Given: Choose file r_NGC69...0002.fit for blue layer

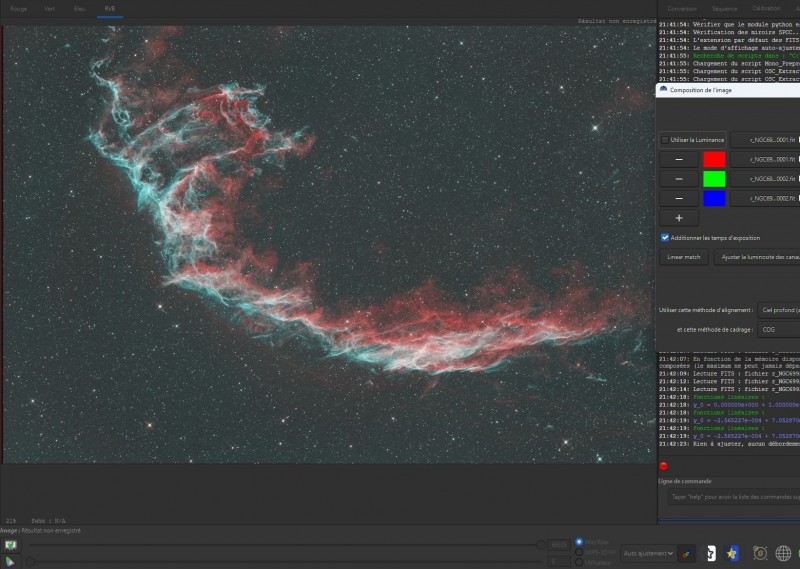Looking at the screenshot, I should 765,199.
